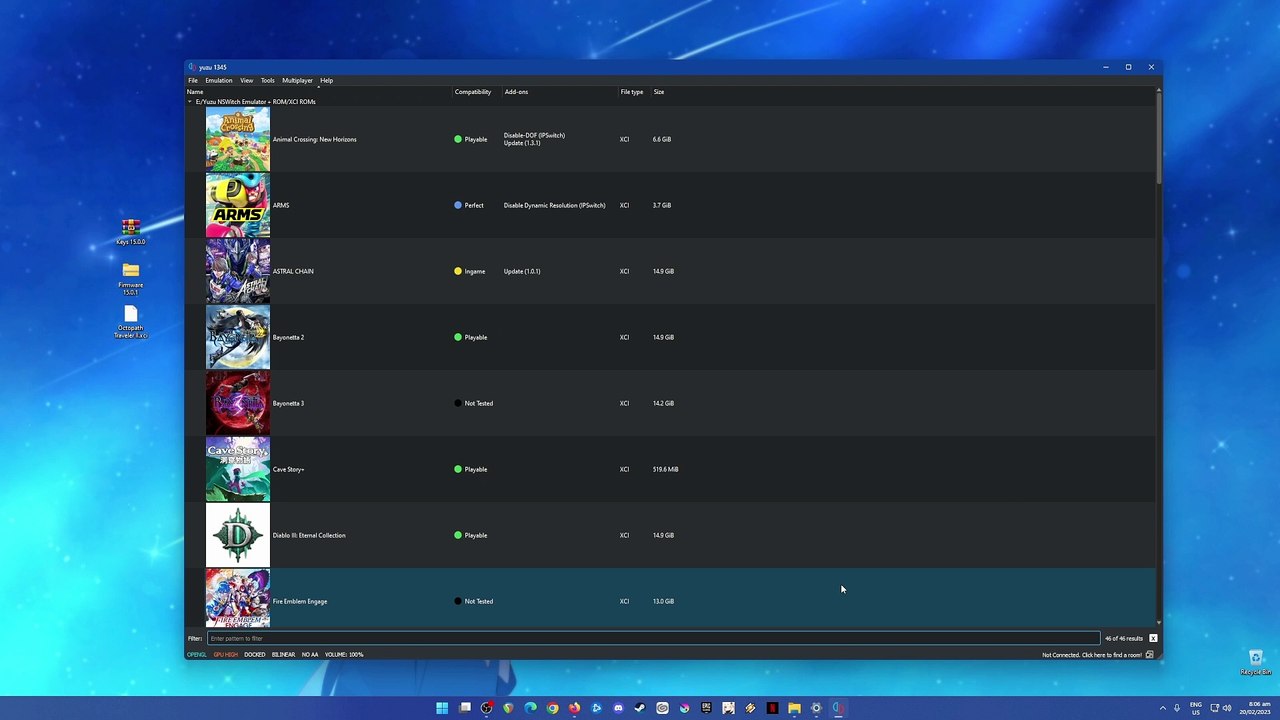Open the Firmware 15.0.1 folder on desktop
The width and height of the screenshot is (1280, 720).
131,279
